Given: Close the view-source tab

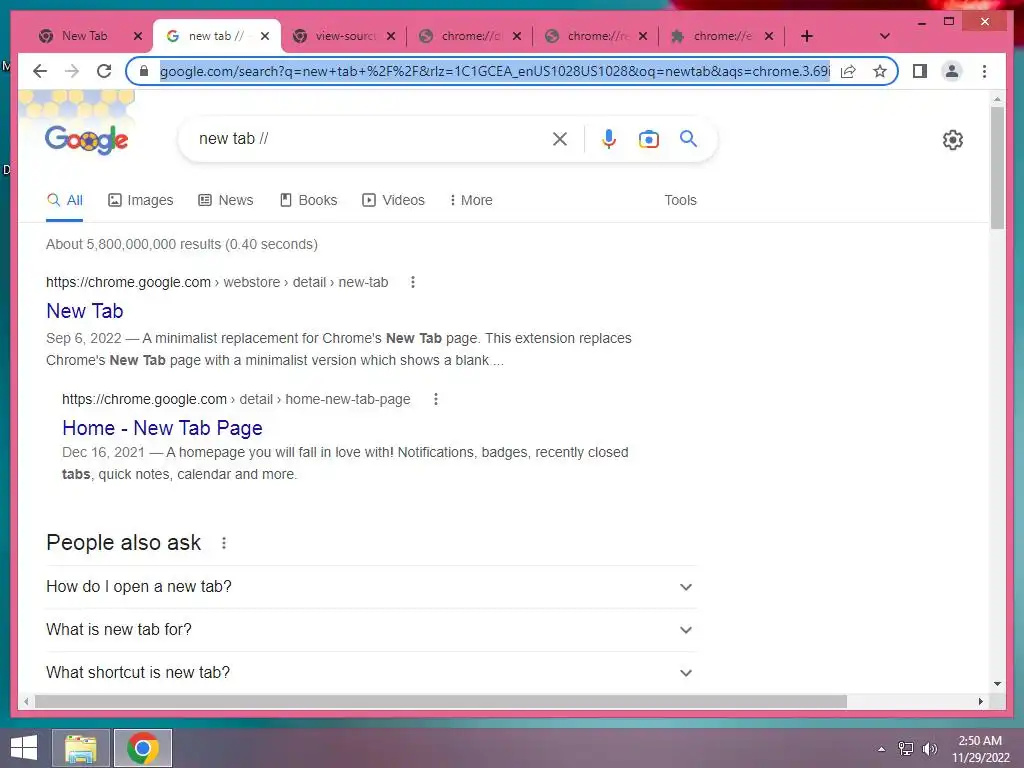Looking at the screenshot, I should point(391,36).
